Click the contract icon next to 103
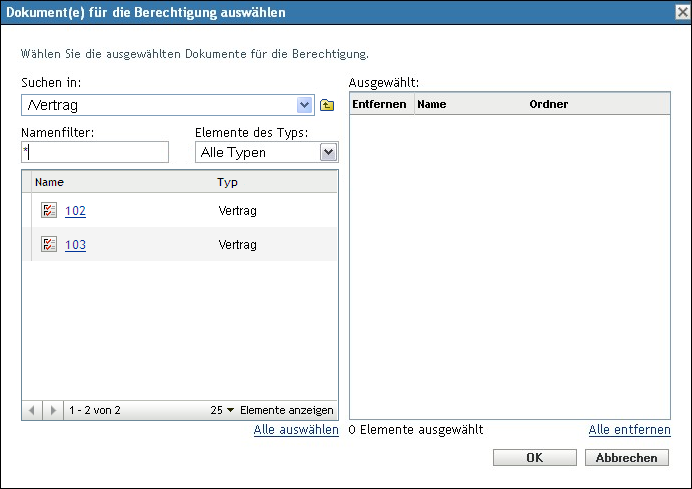This screenshot has height=489, width=692. pos(49,244)
